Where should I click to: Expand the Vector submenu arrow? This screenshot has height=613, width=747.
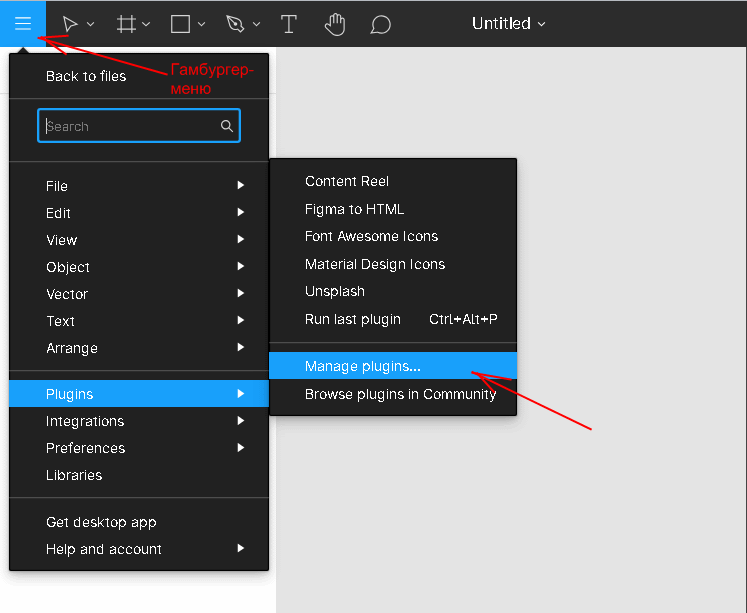click(x=241, y=293)
